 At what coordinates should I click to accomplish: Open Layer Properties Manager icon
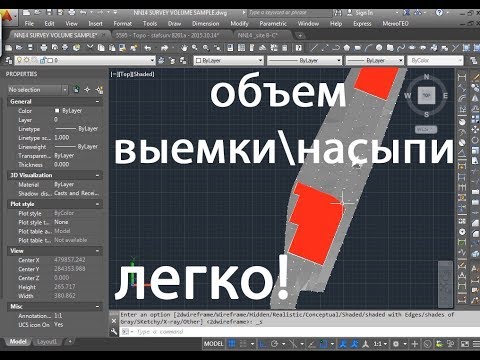(x=9, y=60)
